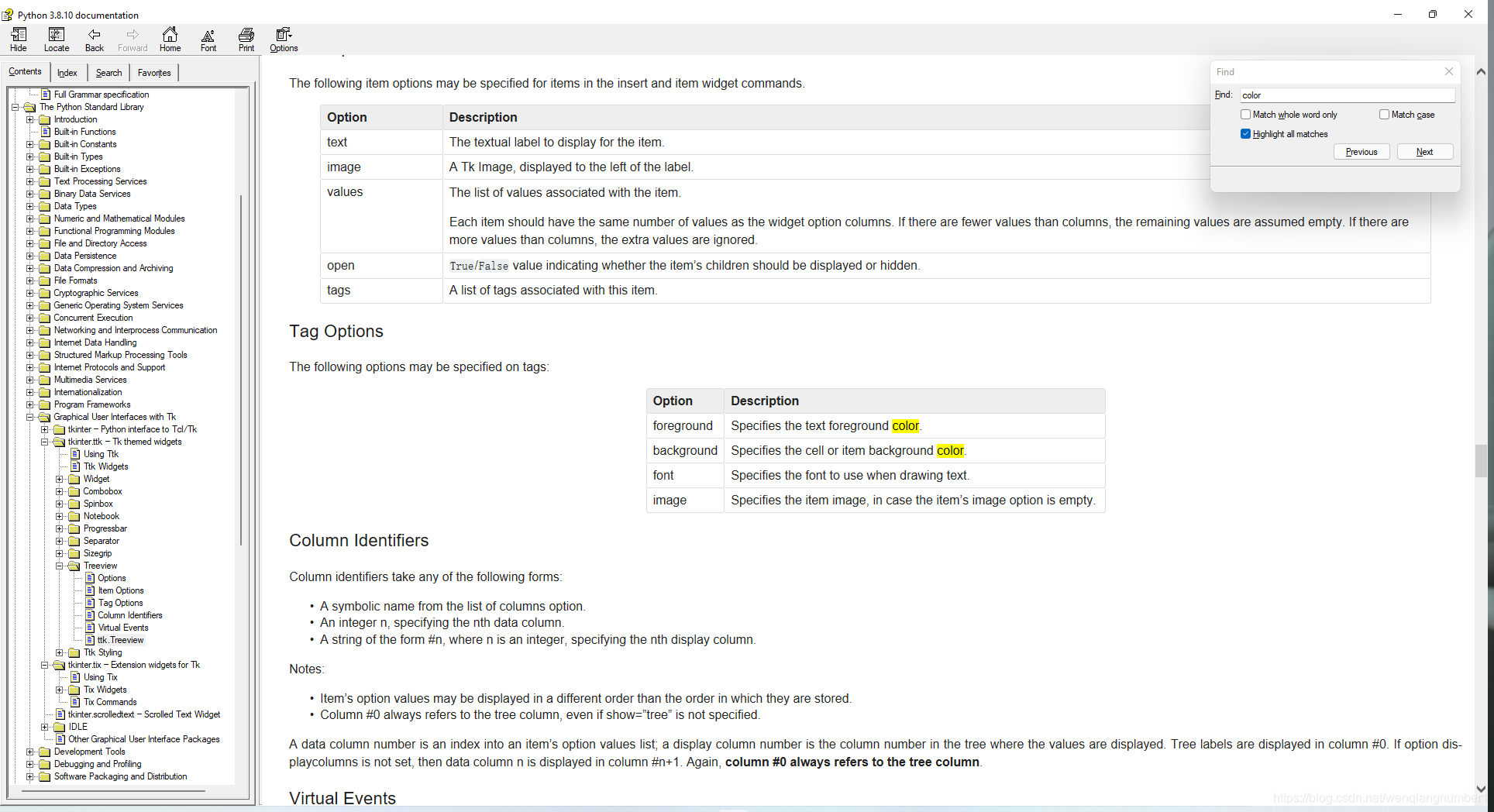The height and width of the screenshot is (812, 1494).
Task: Click the Find text field
Action: pyautogui.click(x=1347, y=95)
